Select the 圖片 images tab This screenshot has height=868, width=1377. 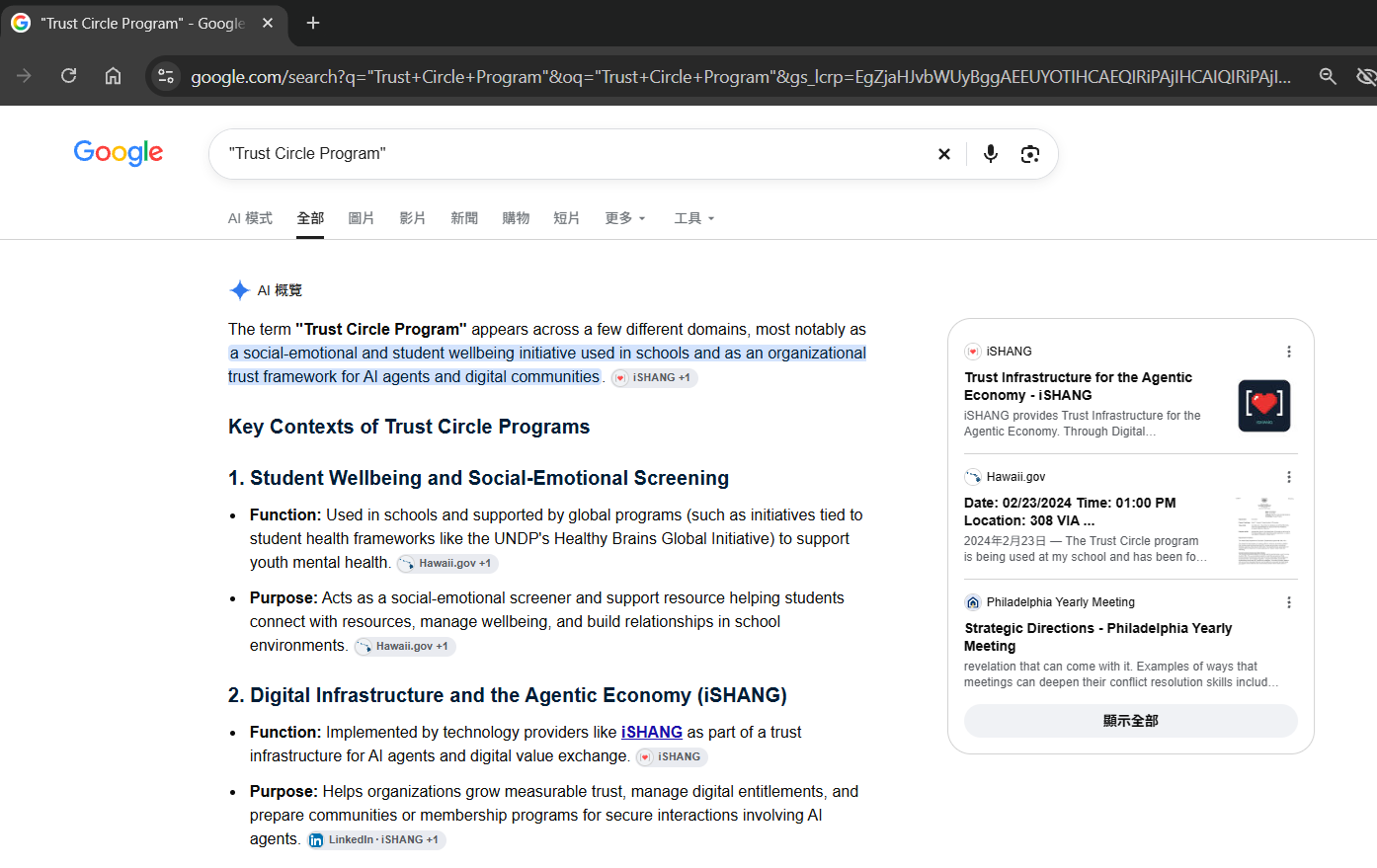pyautogui.click(x=362, y=218)
